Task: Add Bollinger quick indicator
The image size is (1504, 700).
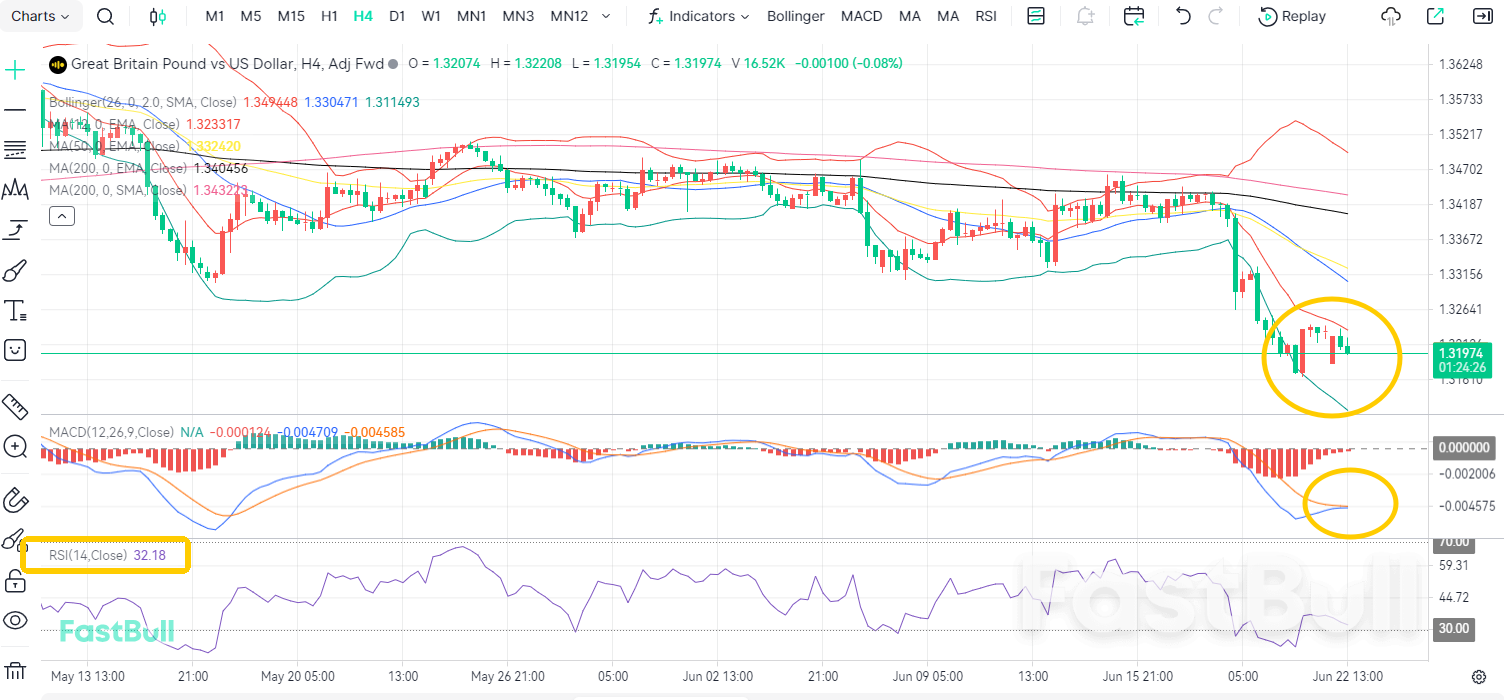Action: point(796,16)
